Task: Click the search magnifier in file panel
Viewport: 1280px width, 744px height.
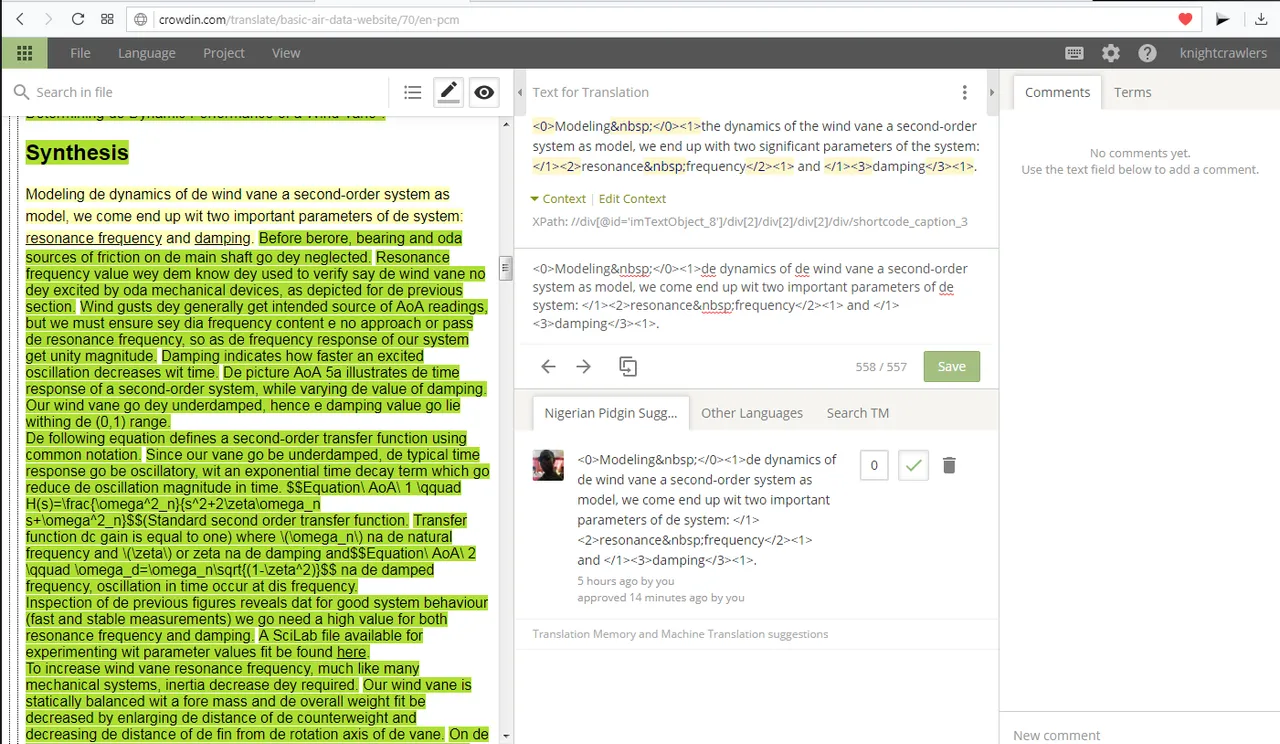Action: [x=21, y=92]
